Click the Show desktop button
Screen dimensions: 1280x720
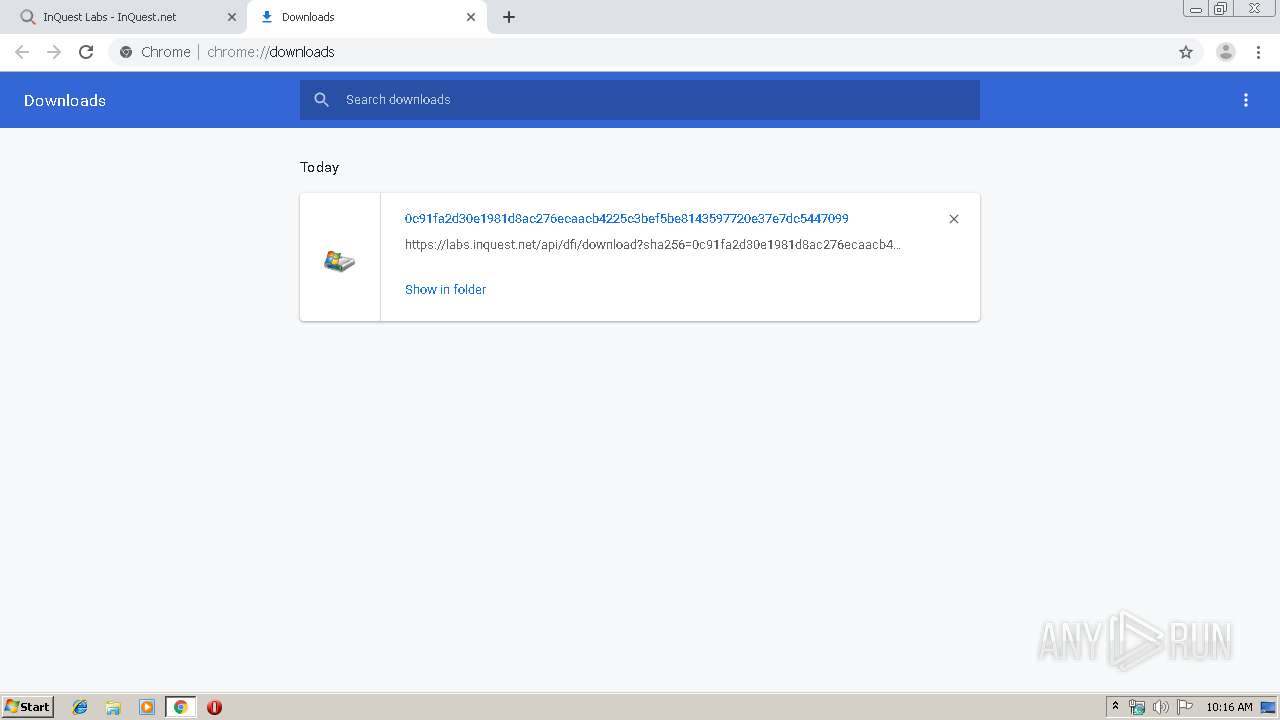pyautogui.click(x=1269, y=707)
